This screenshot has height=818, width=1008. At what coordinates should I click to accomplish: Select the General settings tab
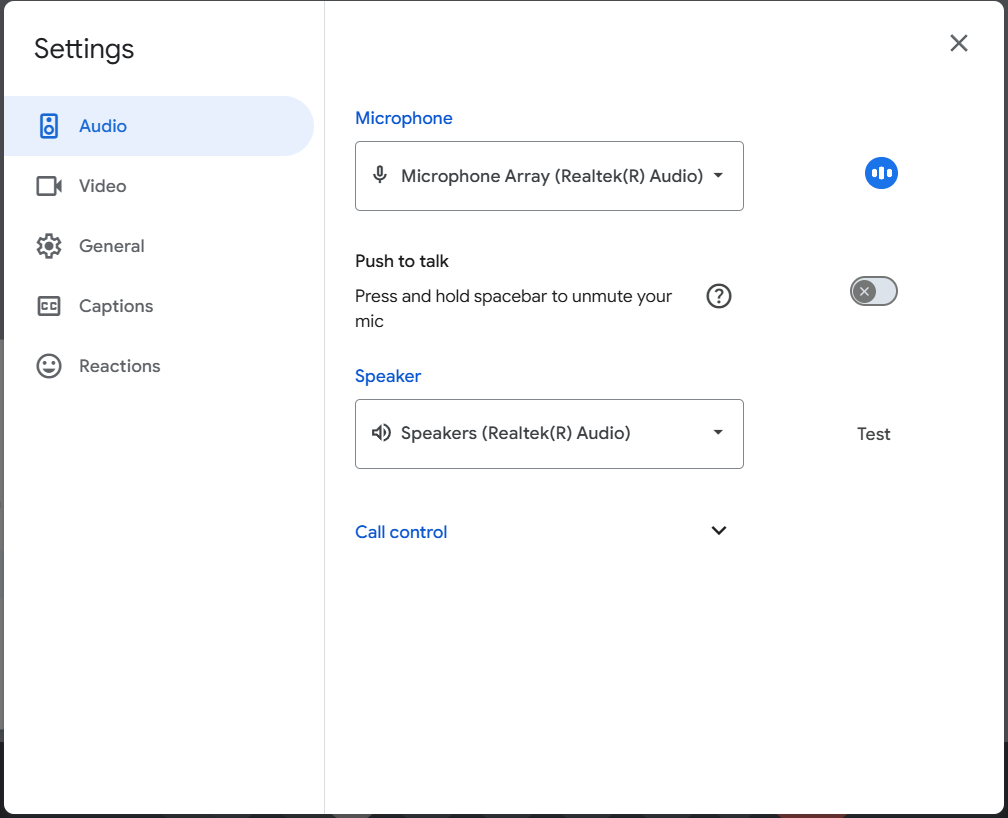(x=112, y=246)
